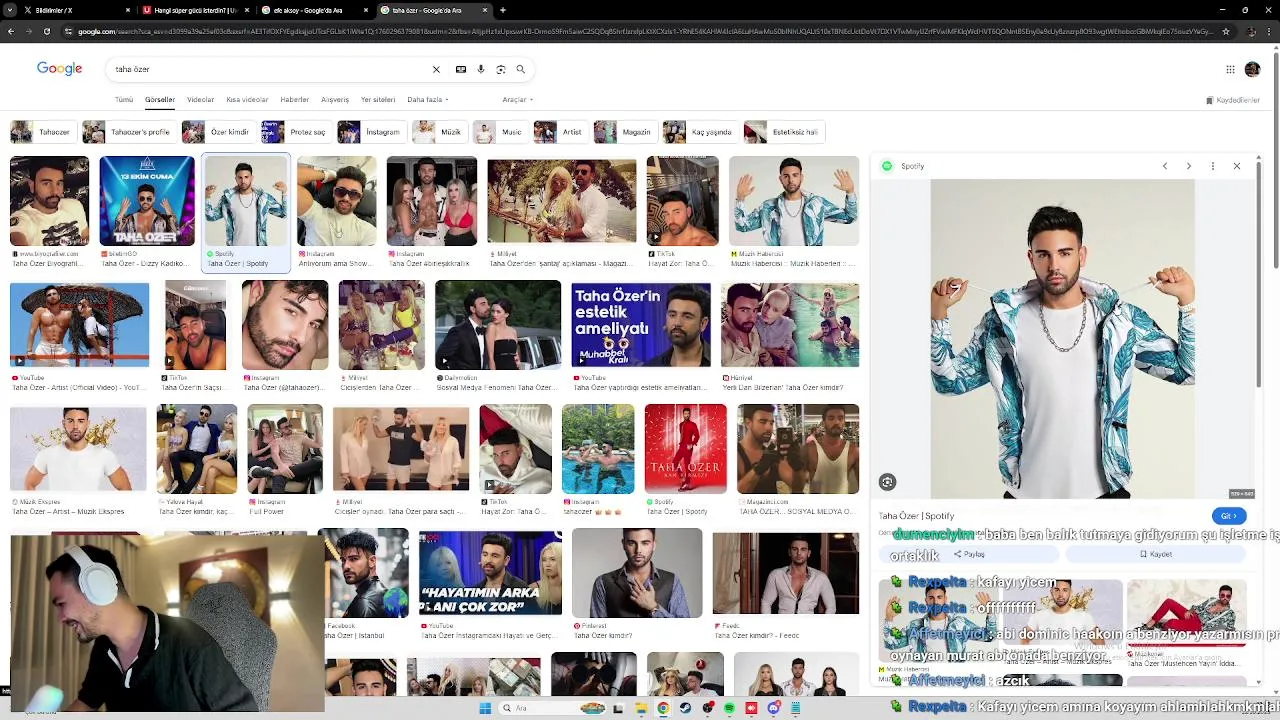Go to the Google logo homepage

tap(59, 68)
